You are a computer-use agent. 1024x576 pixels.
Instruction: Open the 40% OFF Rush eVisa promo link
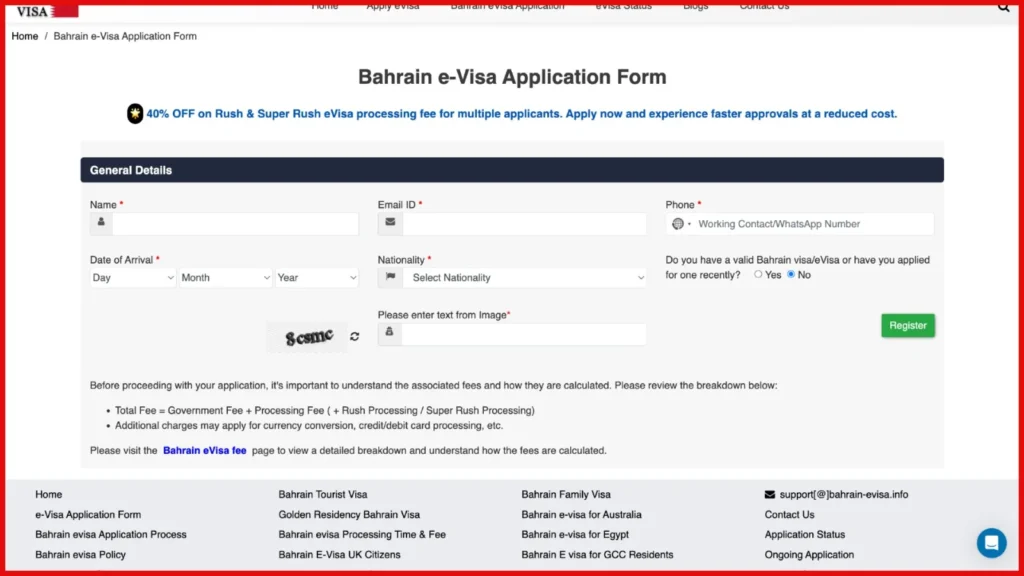pos(521,114)
